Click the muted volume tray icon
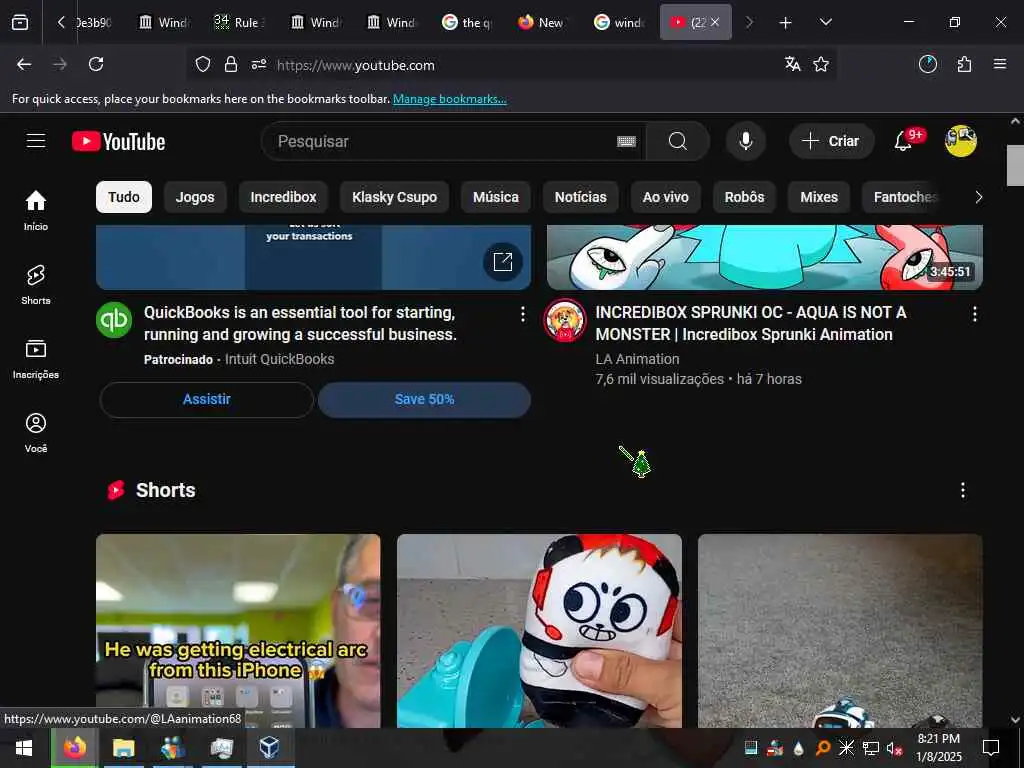The image size is (1024, 768). coord(894,748)
